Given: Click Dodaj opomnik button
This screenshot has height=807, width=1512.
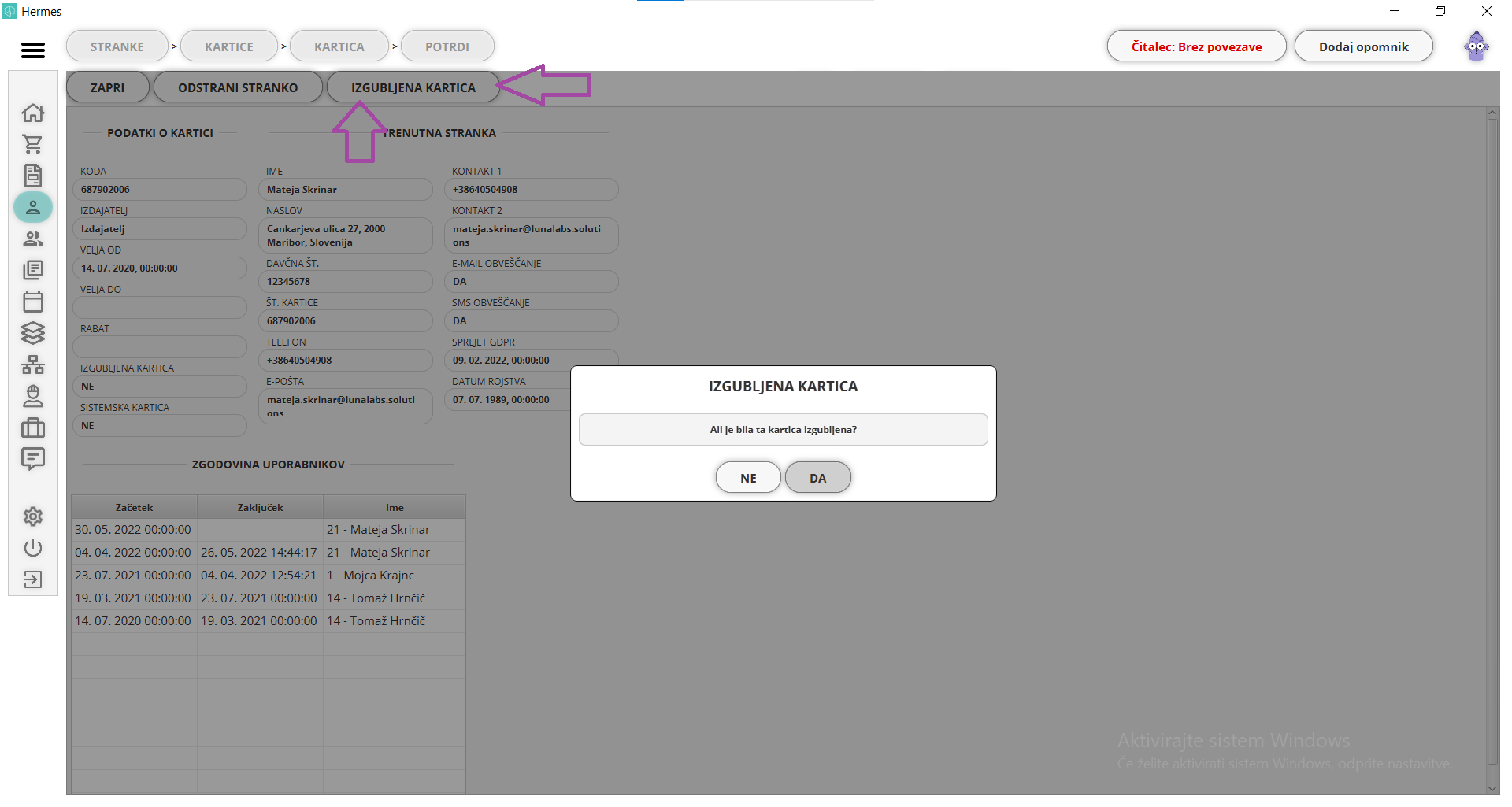Looking at the screenshot, I should click(x=1364, y=46).
